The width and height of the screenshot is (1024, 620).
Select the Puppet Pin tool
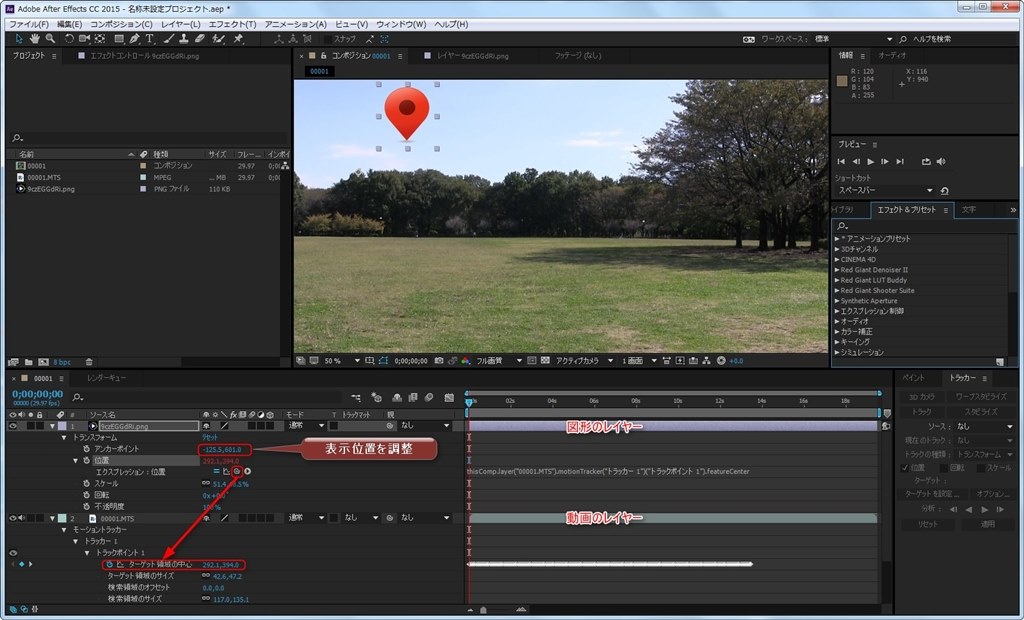[238, 39]
